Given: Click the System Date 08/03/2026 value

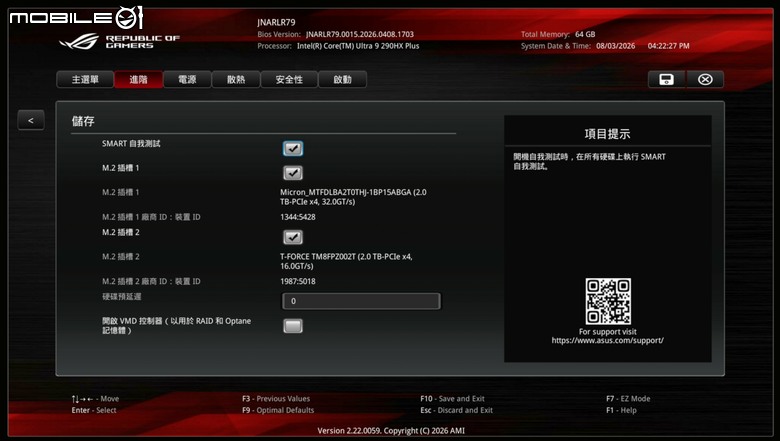Looking at the screenshot, I should 615,46.
